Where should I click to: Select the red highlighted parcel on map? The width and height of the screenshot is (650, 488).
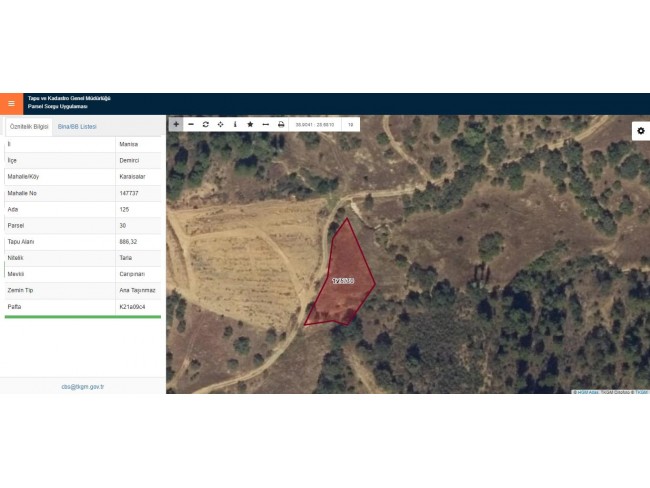(x=343, y=278)
